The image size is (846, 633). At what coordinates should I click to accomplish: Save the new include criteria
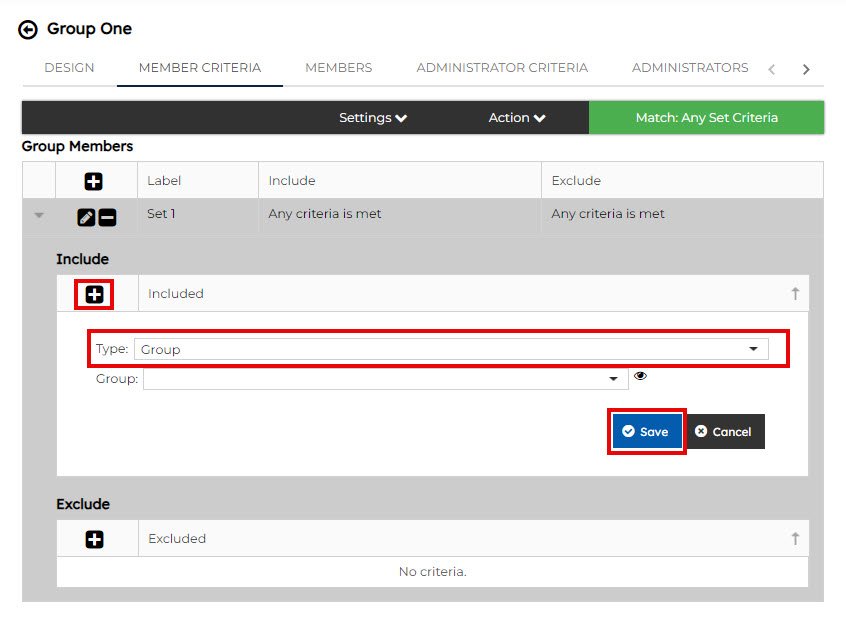646,432
